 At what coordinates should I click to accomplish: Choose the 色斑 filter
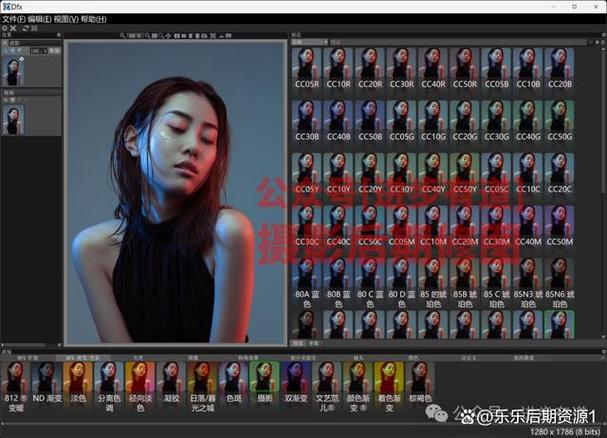(x=233, y=383)
